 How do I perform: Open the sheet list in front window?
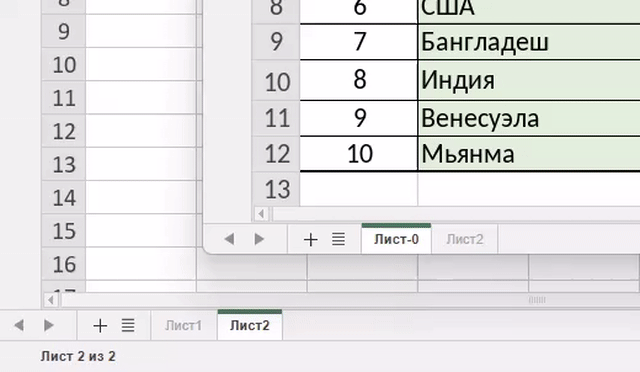338,239
